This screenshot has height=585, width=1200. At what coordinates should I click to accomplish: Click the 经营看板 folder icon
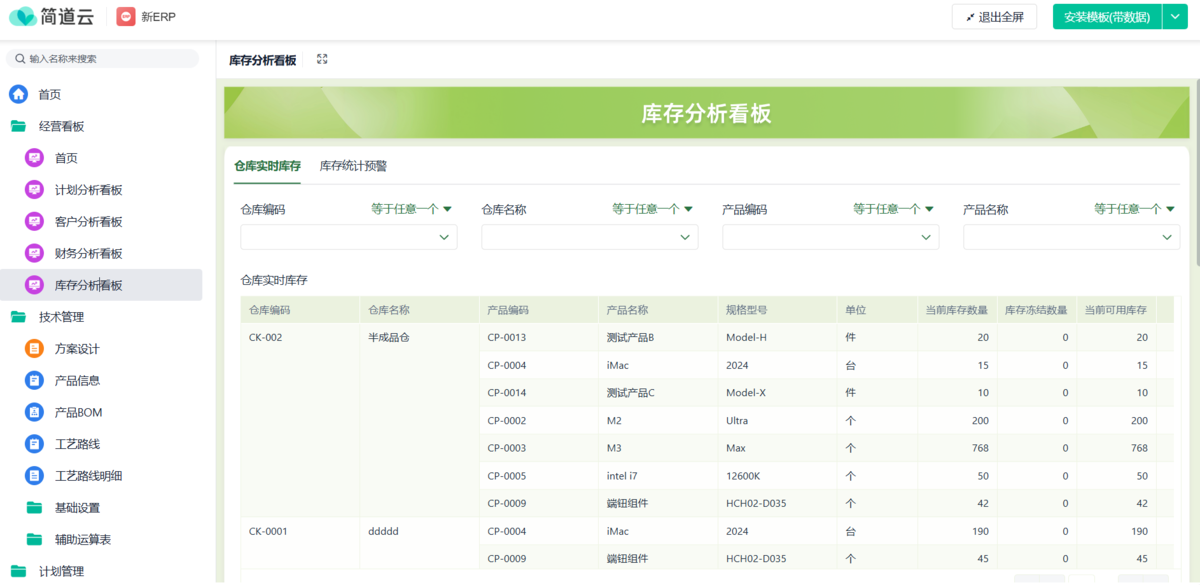tap(19, 126)
